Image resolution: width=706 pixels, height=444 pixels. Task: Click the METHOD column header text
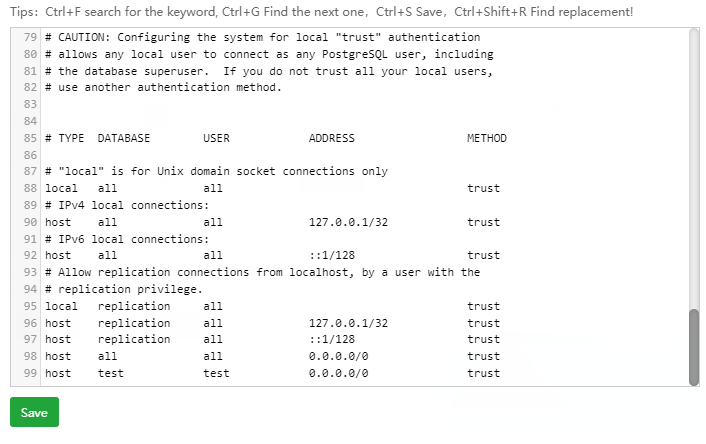point(486,138)
